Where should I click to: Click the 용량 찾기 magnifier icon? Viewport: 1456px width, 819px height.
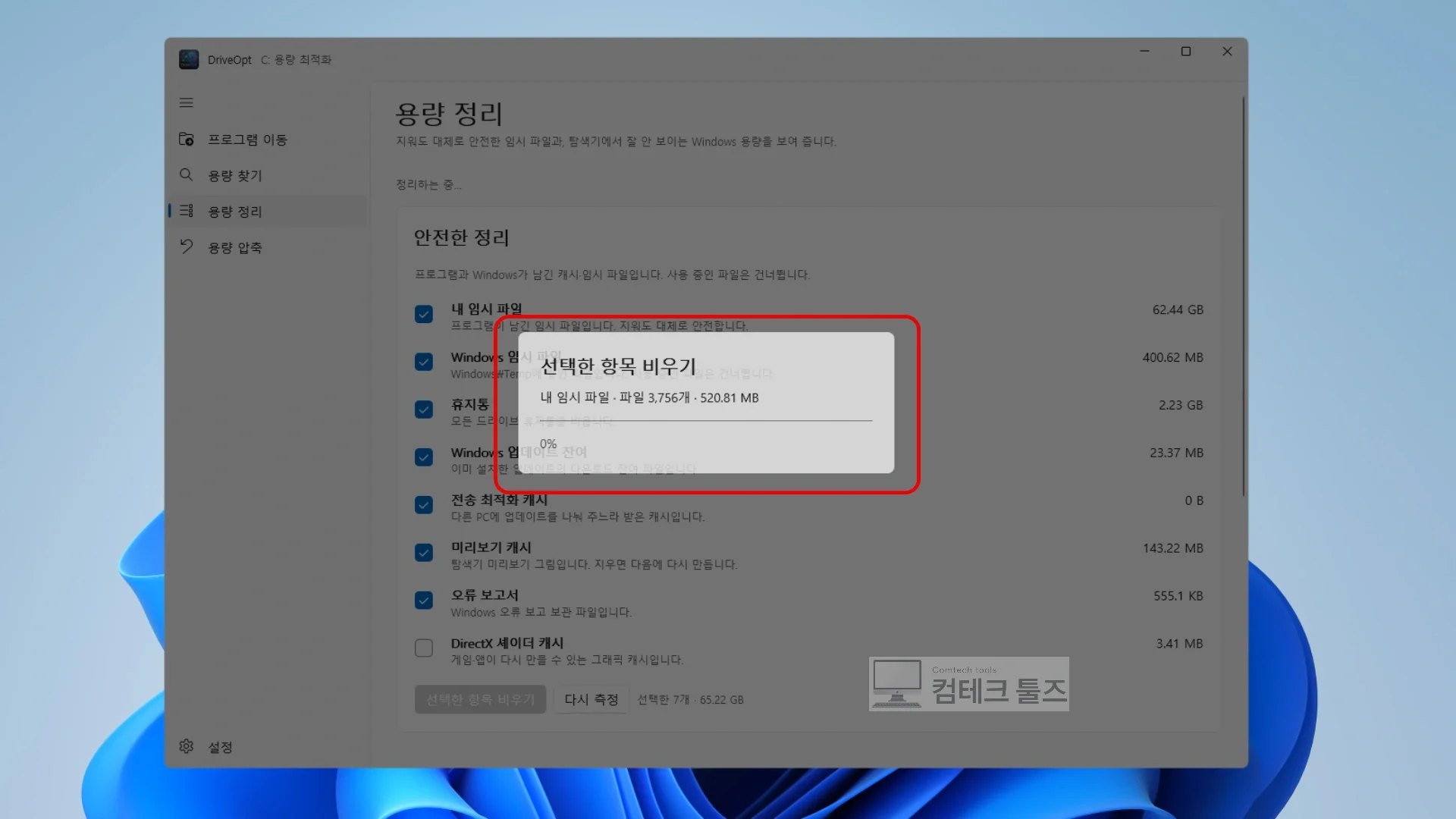pyautogui.click(x=186, y=175)
